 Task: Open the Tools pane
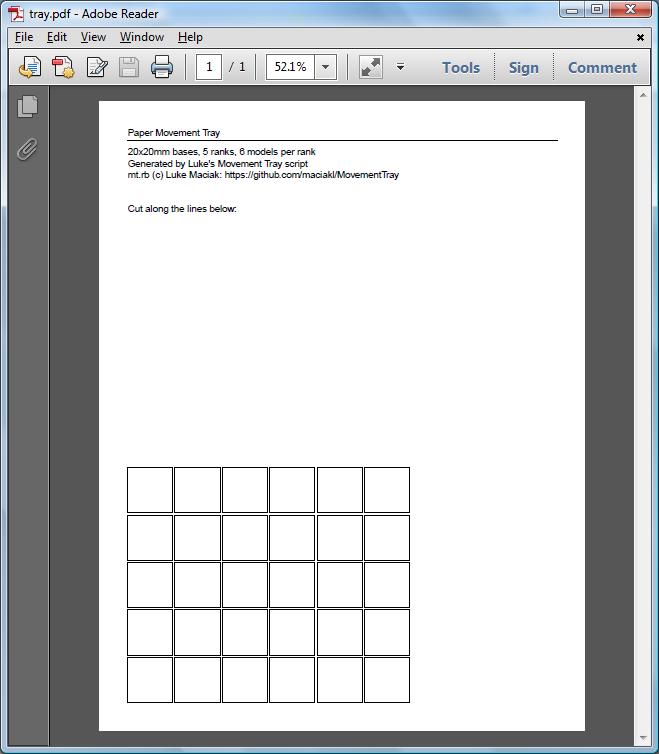click(x=461, y=68)
